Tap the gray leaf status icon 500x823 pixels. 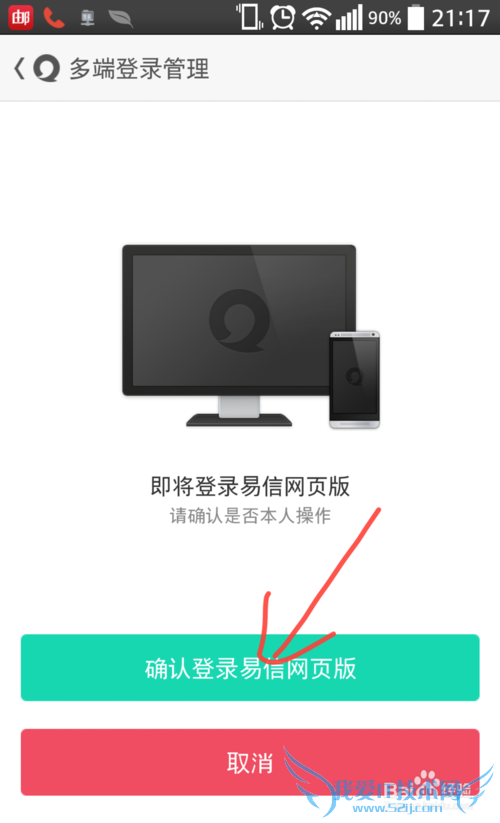click(x=120, y=18)
